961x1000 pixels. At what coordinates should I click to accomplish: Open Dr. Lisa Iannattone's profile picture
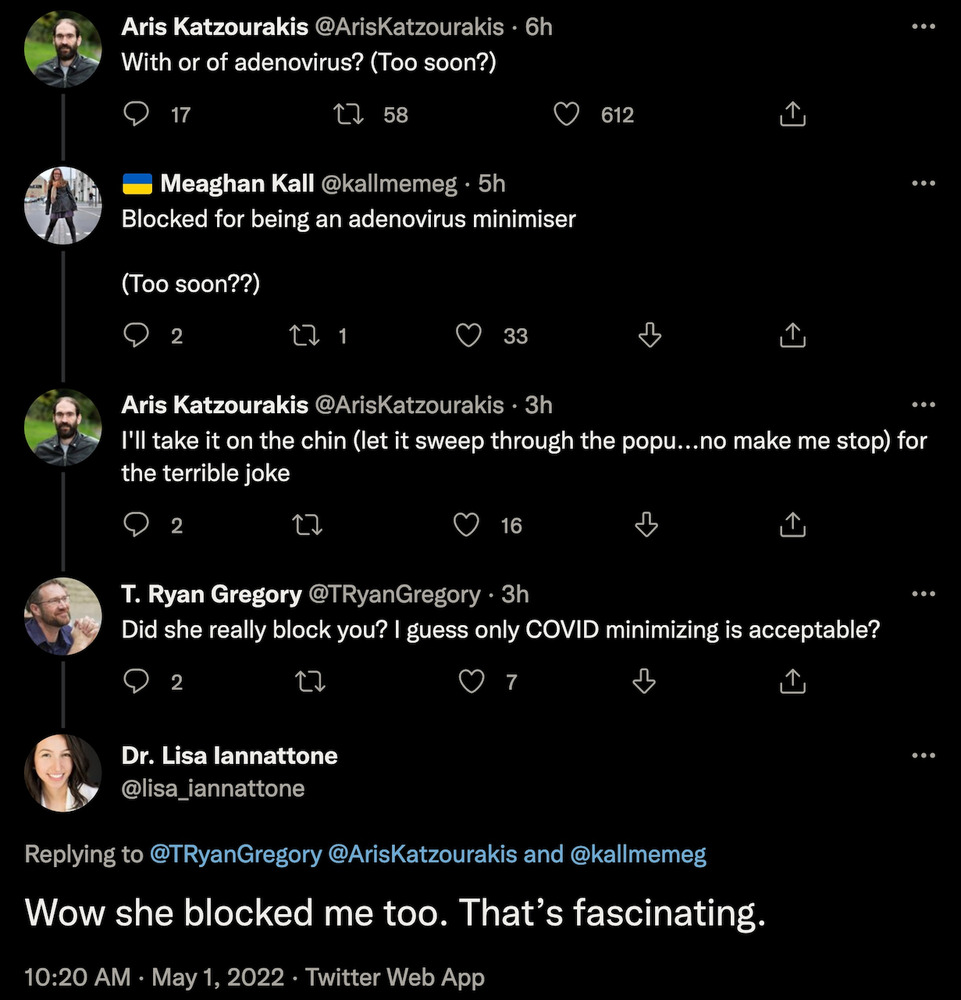point(62,772)
